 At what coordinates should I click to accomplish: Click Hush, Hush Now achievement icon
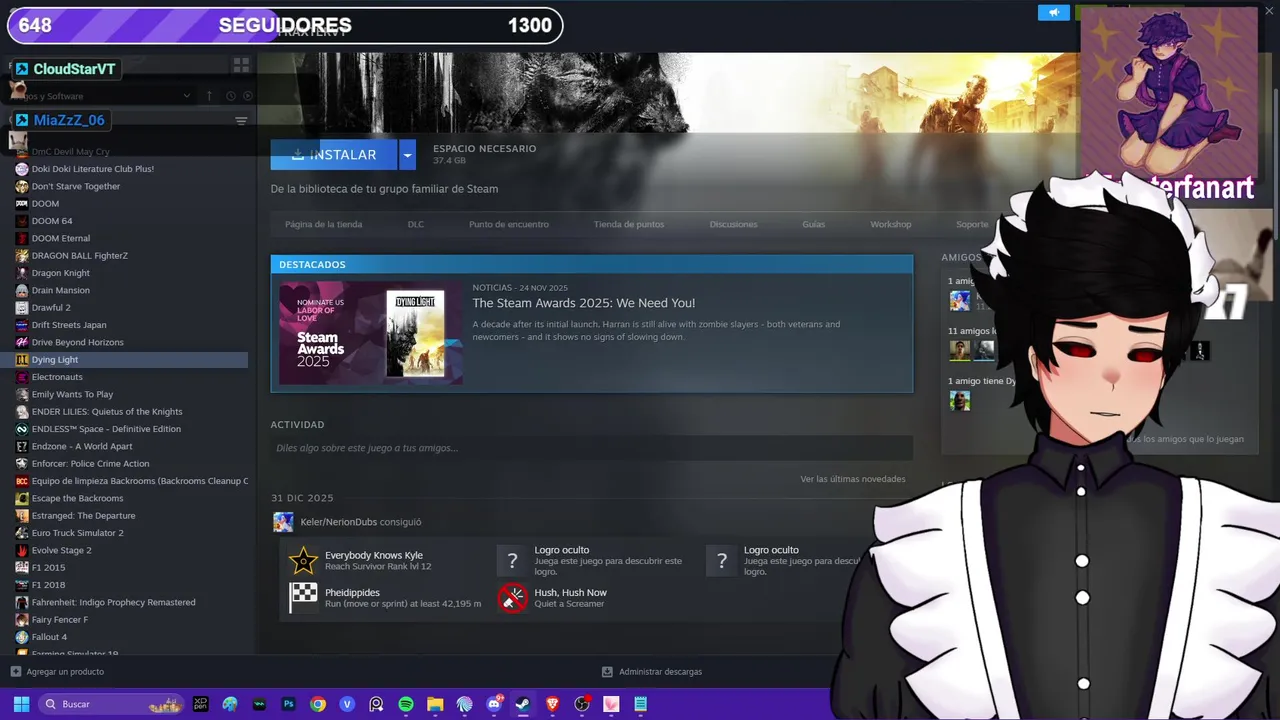[513, 597]
